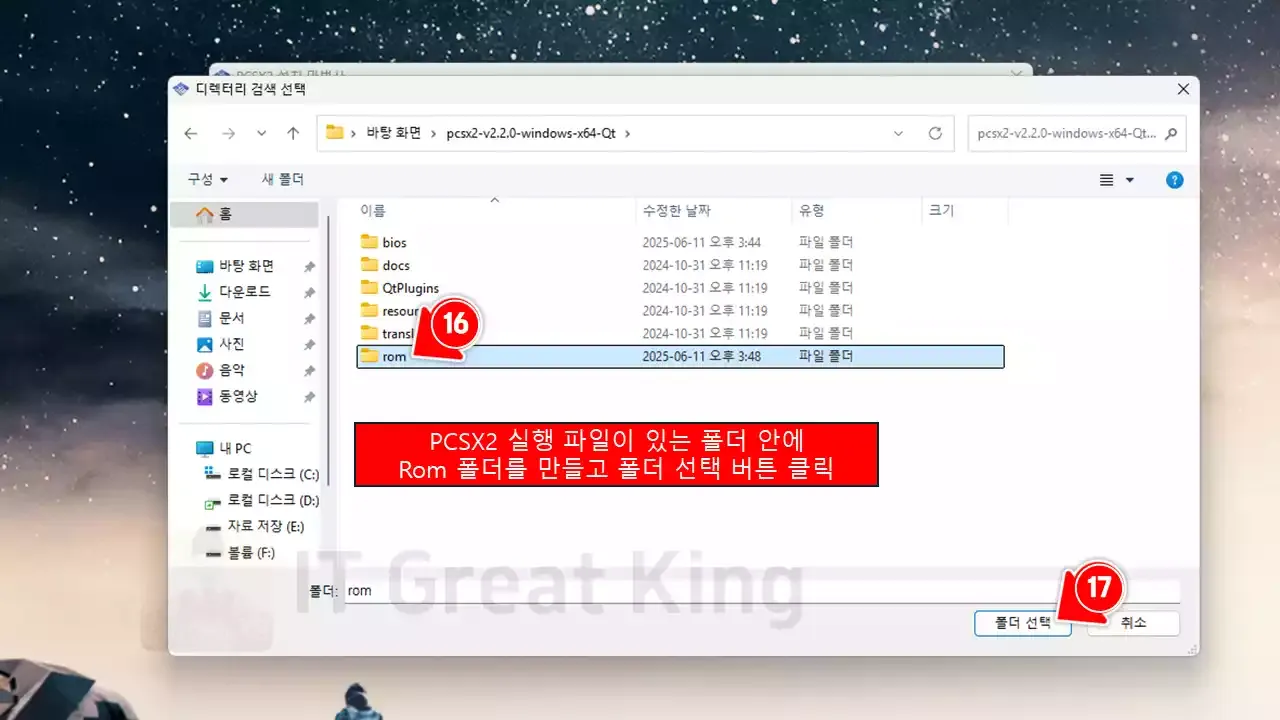Unpin 바탕 화면 via its pin icon

pyautogui.click(x=310, y=267)
